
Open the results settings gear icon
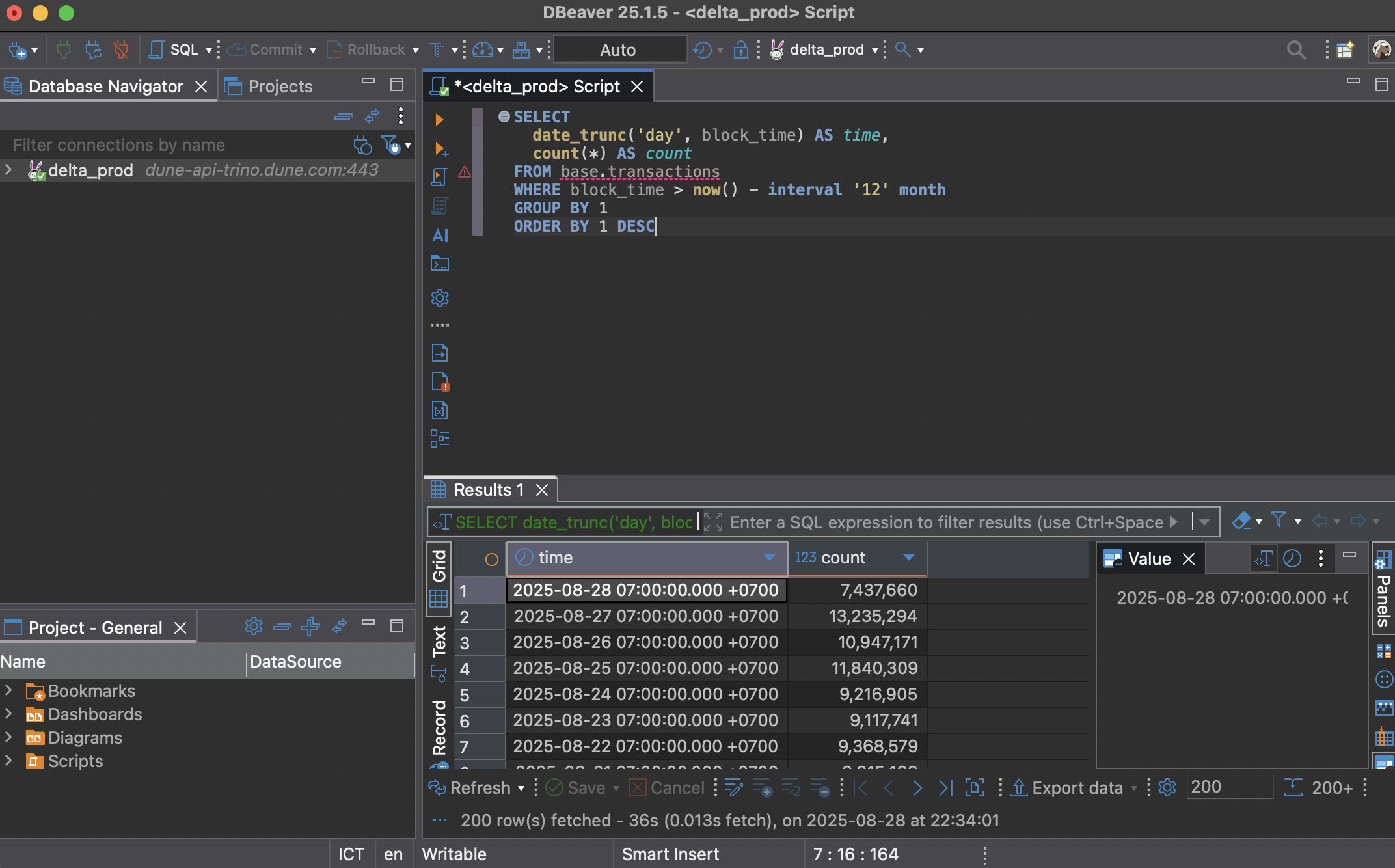1167,788
